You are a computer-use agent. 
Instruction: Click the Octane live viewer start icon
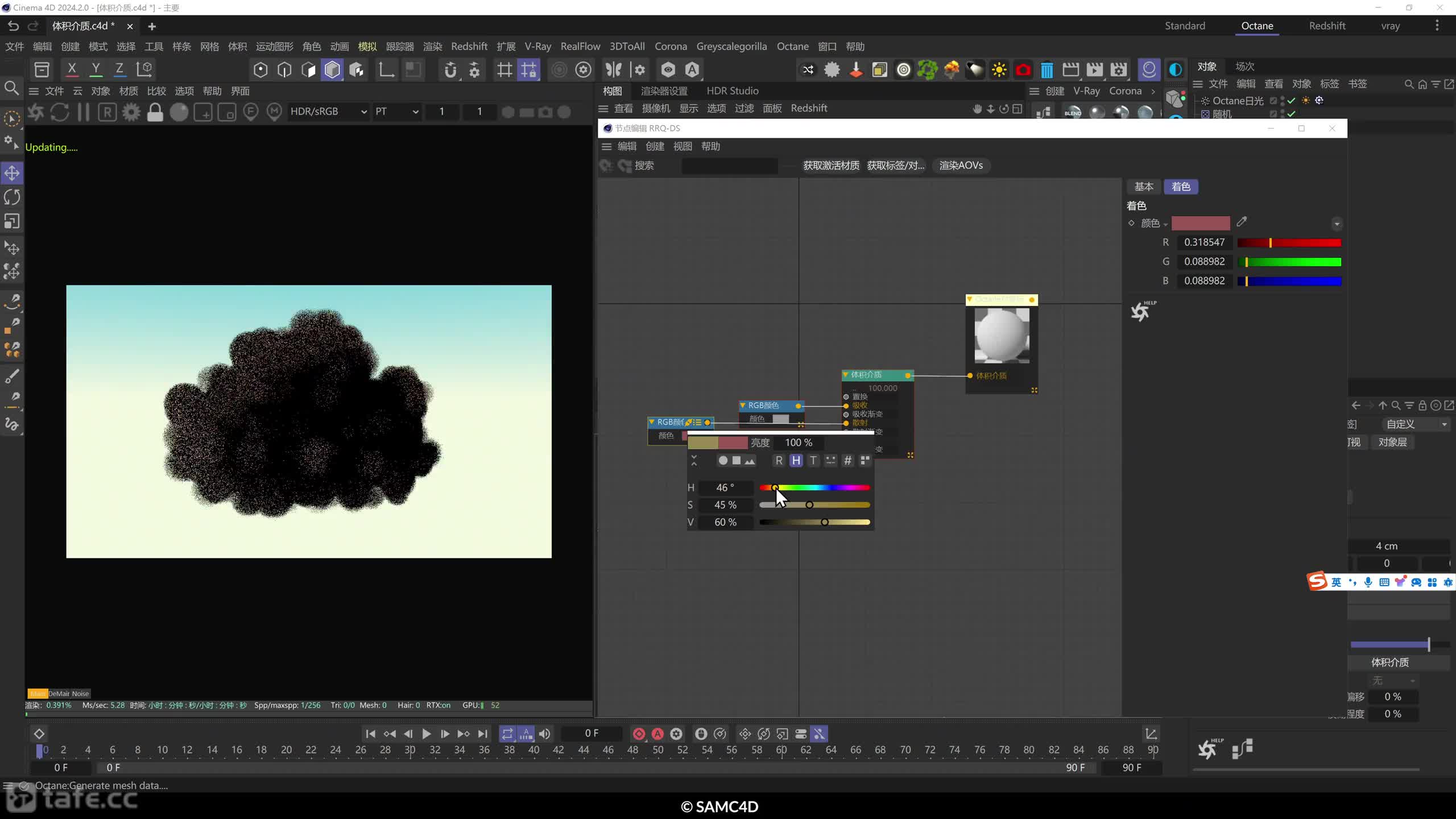pyautogui.click(x=35, y=112)
